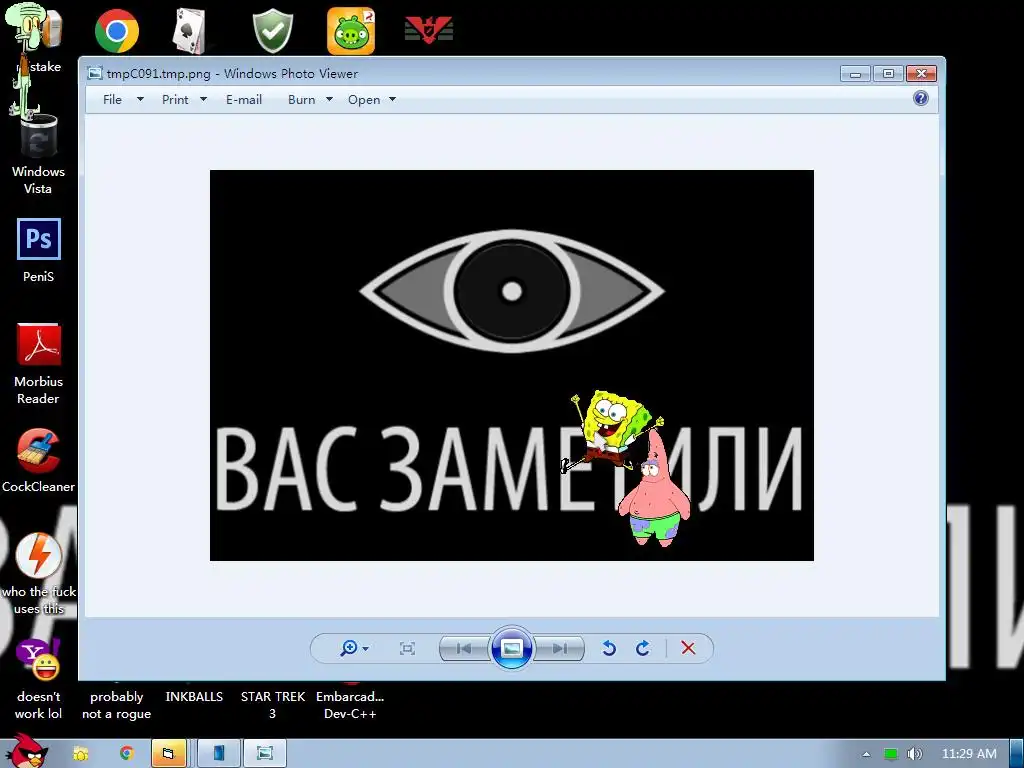Click the yellow folder taskbar icon
This screenshot has height=768, width=1024.
tap(81, 754)
